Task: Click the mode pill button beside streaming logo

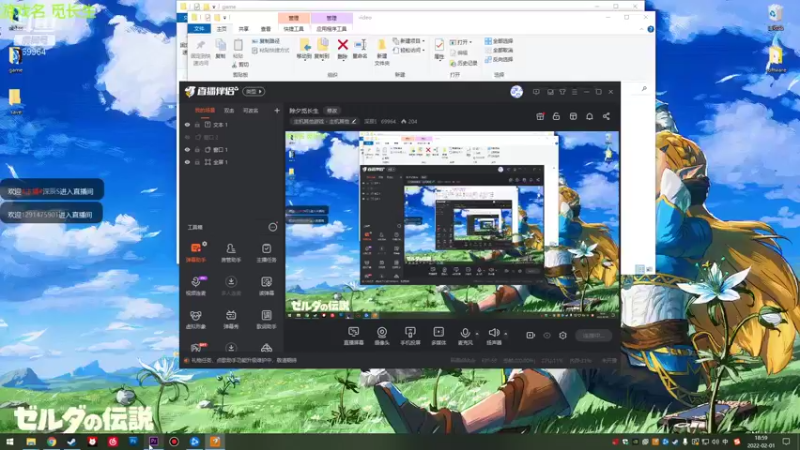Action: [x=254, y=91]
